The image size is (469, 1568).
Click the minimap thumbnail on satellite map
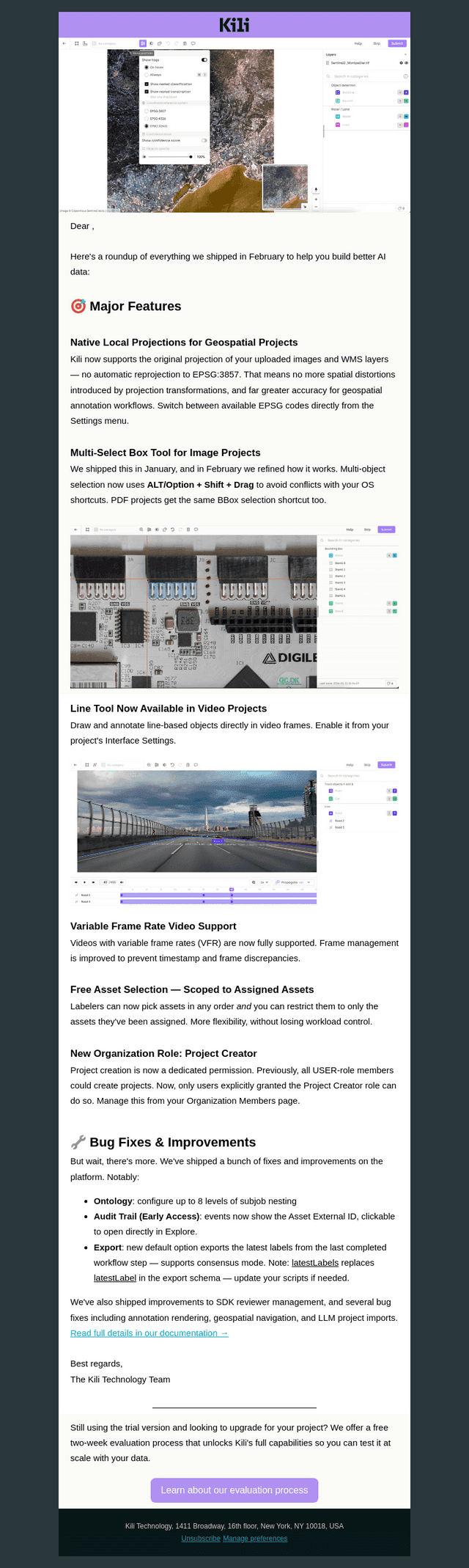[x=286, y=187]
